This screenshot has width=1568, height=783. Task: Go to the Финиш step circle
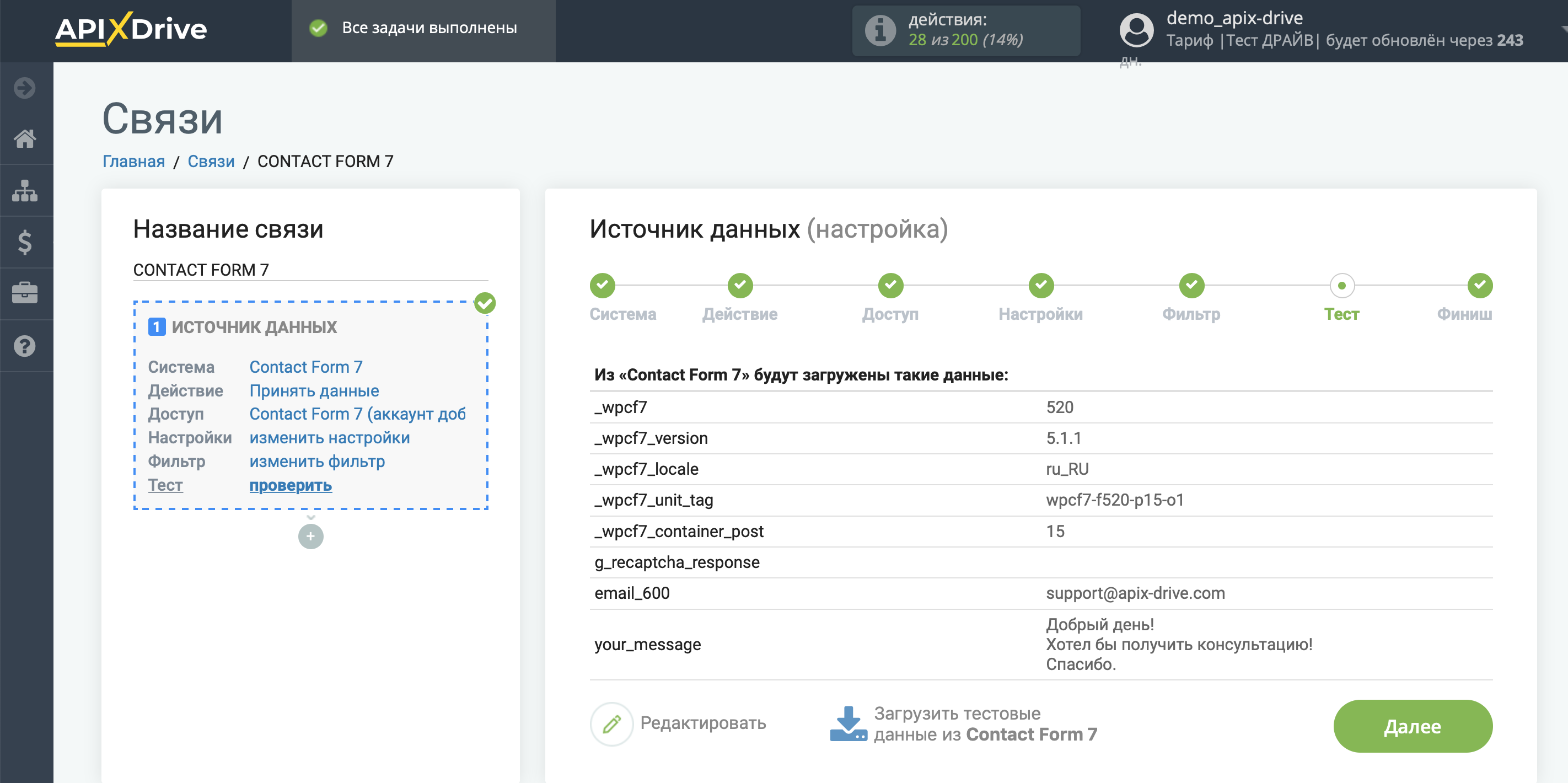coord(1480,285)
